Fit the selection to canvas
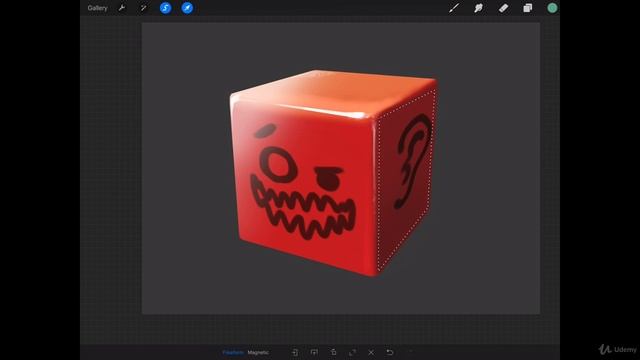 [x=352, y=352]
